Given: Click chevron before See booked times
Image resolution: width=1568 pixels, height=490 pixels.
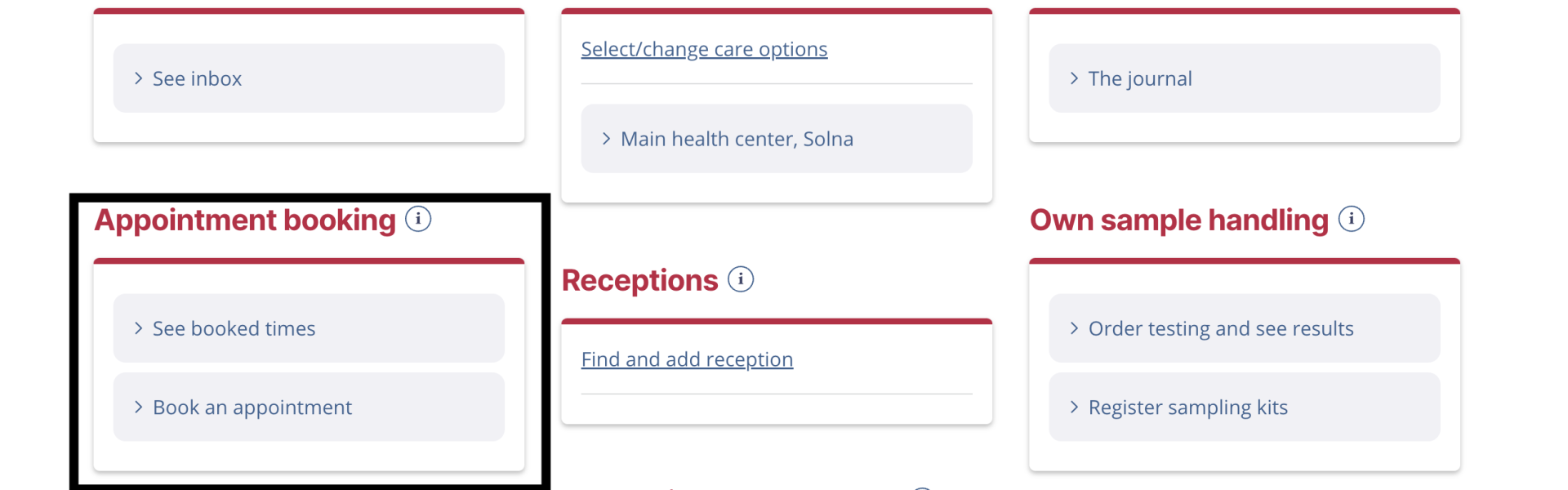Looking at the screenshot, I should coord(138,328).
